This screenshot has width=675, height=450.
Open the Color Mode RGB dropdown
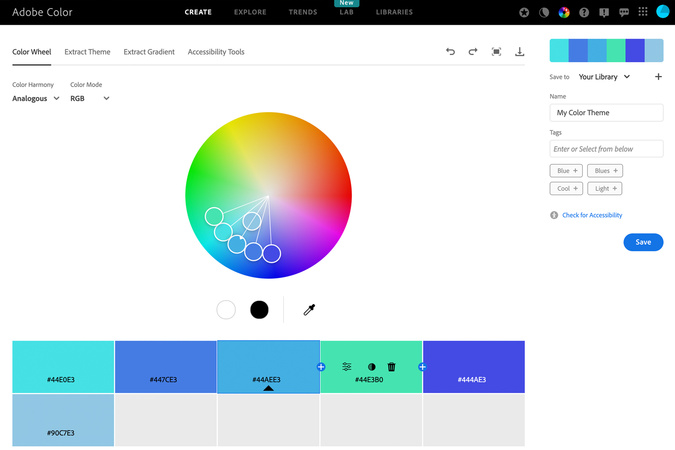tap(90, 98)
